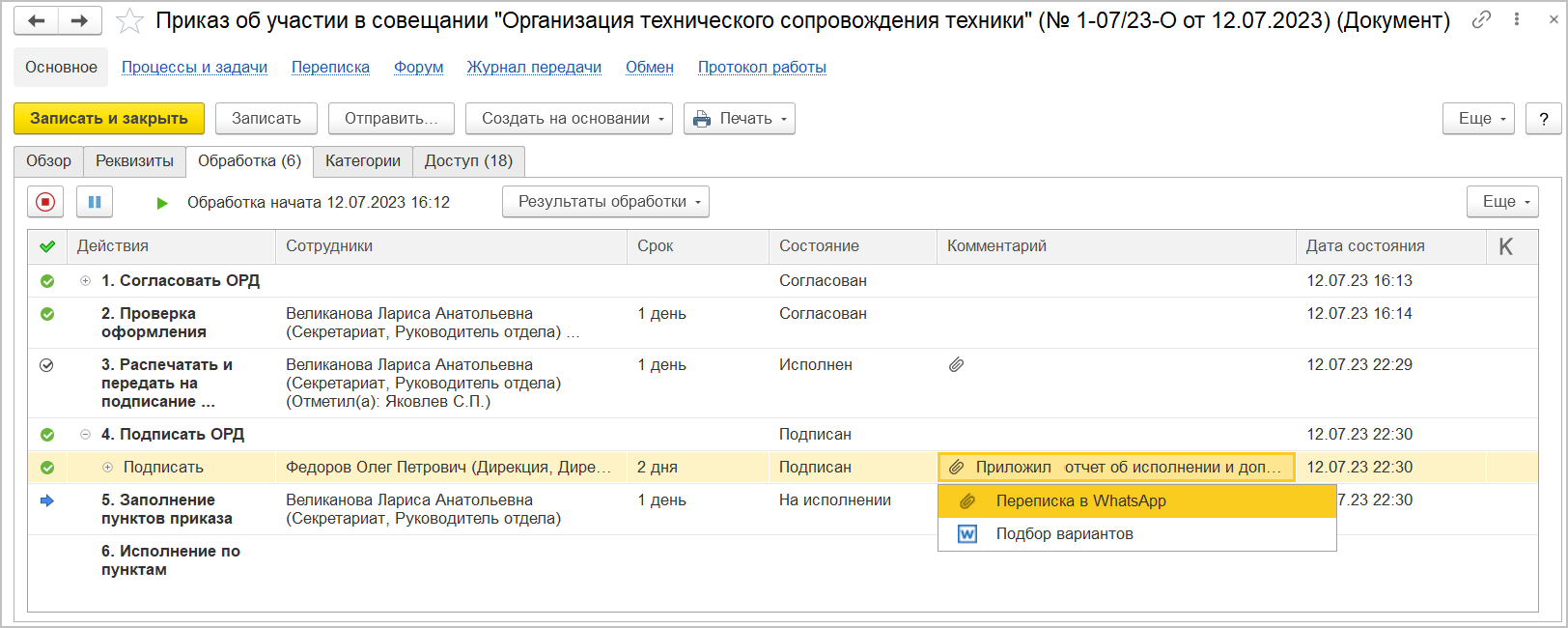
Task: Click the "Записать и закрыть" button
Action: [108, 119]
